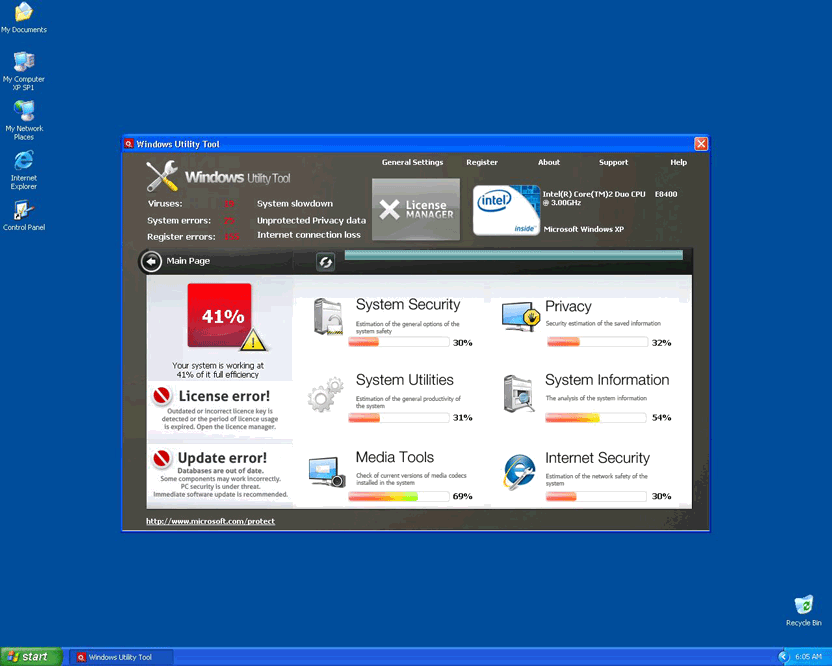Click the Intel inside processor badge
832x666 pixels.
(x=506, y=209)
